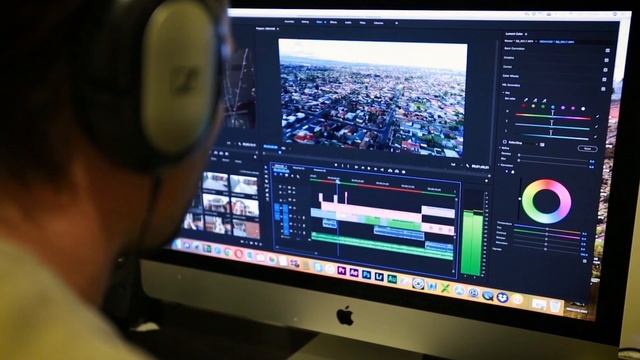Toggle the Basic Correction enable checkbox

click(x=607, y=51)
